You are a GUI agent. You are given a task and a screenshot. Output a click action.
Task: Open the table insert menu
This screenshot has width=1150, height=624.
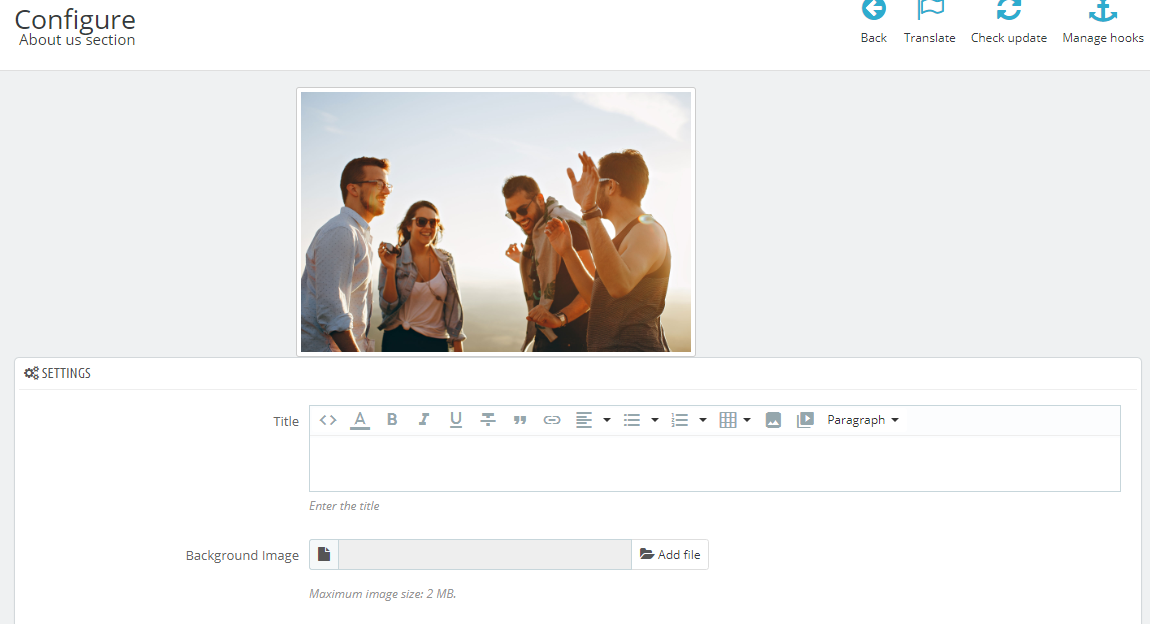pyautogui.click(x=734, y=420)
